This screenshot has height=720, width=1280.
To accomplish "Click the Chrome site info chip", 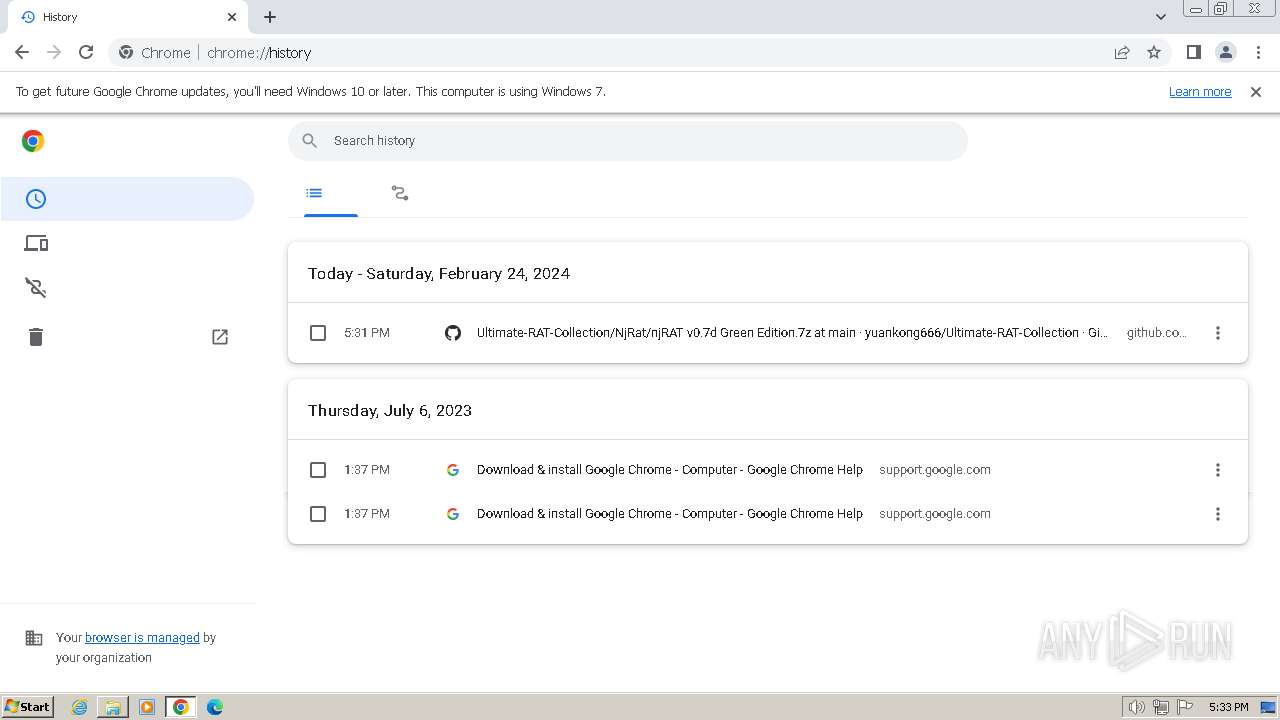I will coord(155,53).
